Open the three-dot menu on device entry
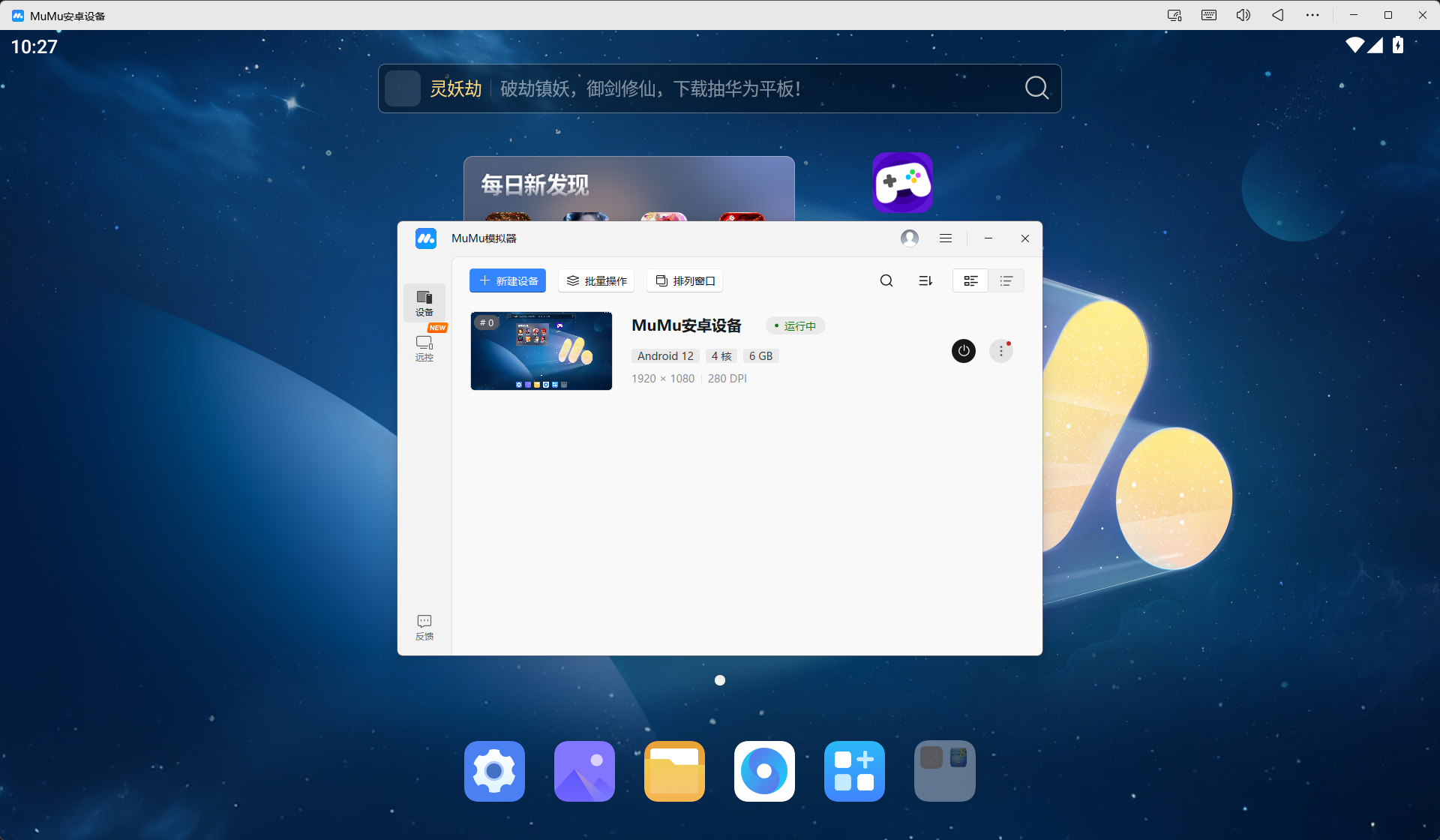Image resolution: width=1440 pixels, height=840 pixels. click(x=1000, y=350)
